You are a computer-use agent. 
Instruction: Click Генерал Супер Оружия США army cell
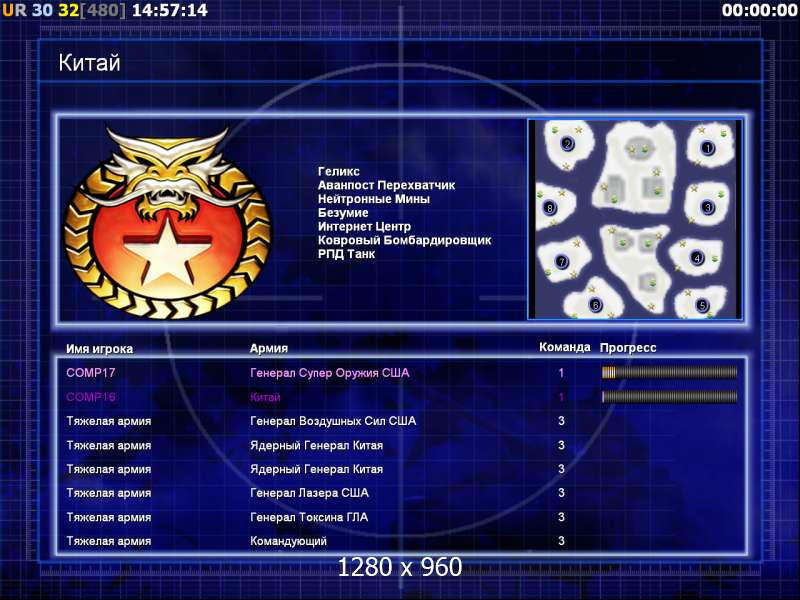pos(330,373)
